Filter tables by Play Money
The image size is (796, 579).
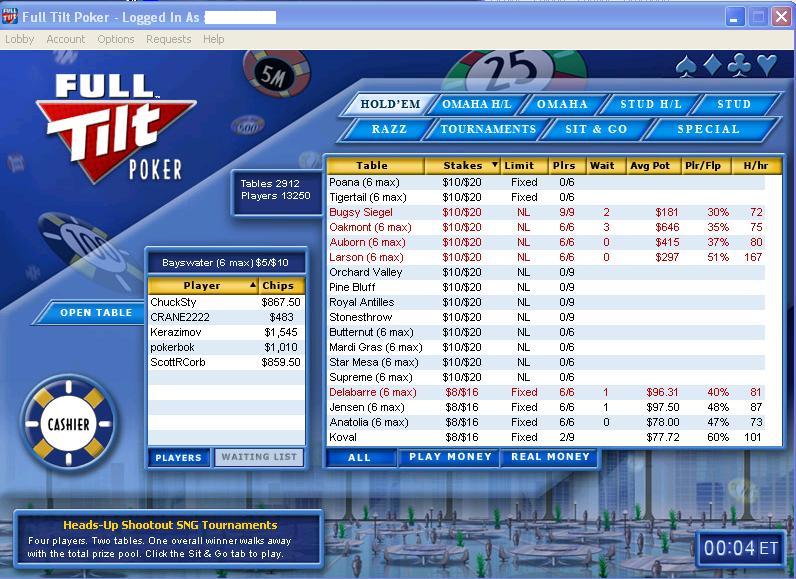(450, 457)
